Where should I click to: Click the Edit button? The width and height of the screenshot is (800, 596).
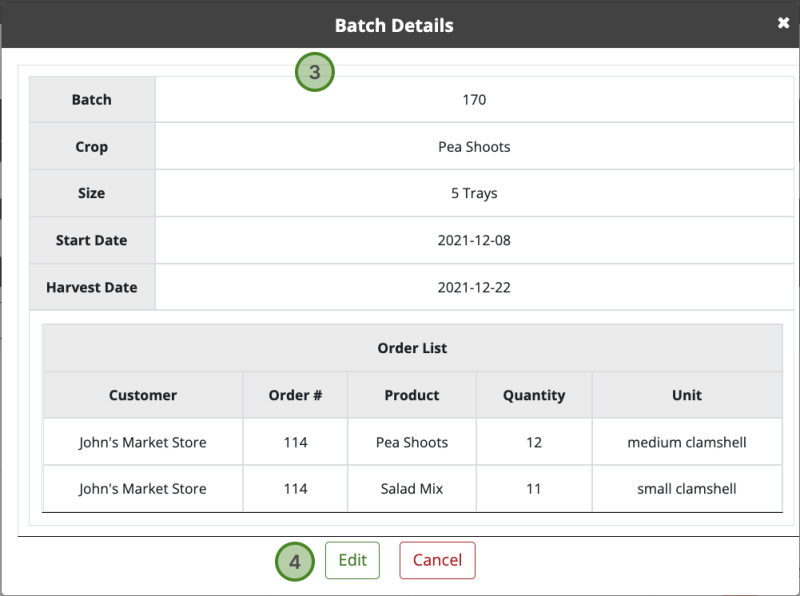tap(352, 560)
